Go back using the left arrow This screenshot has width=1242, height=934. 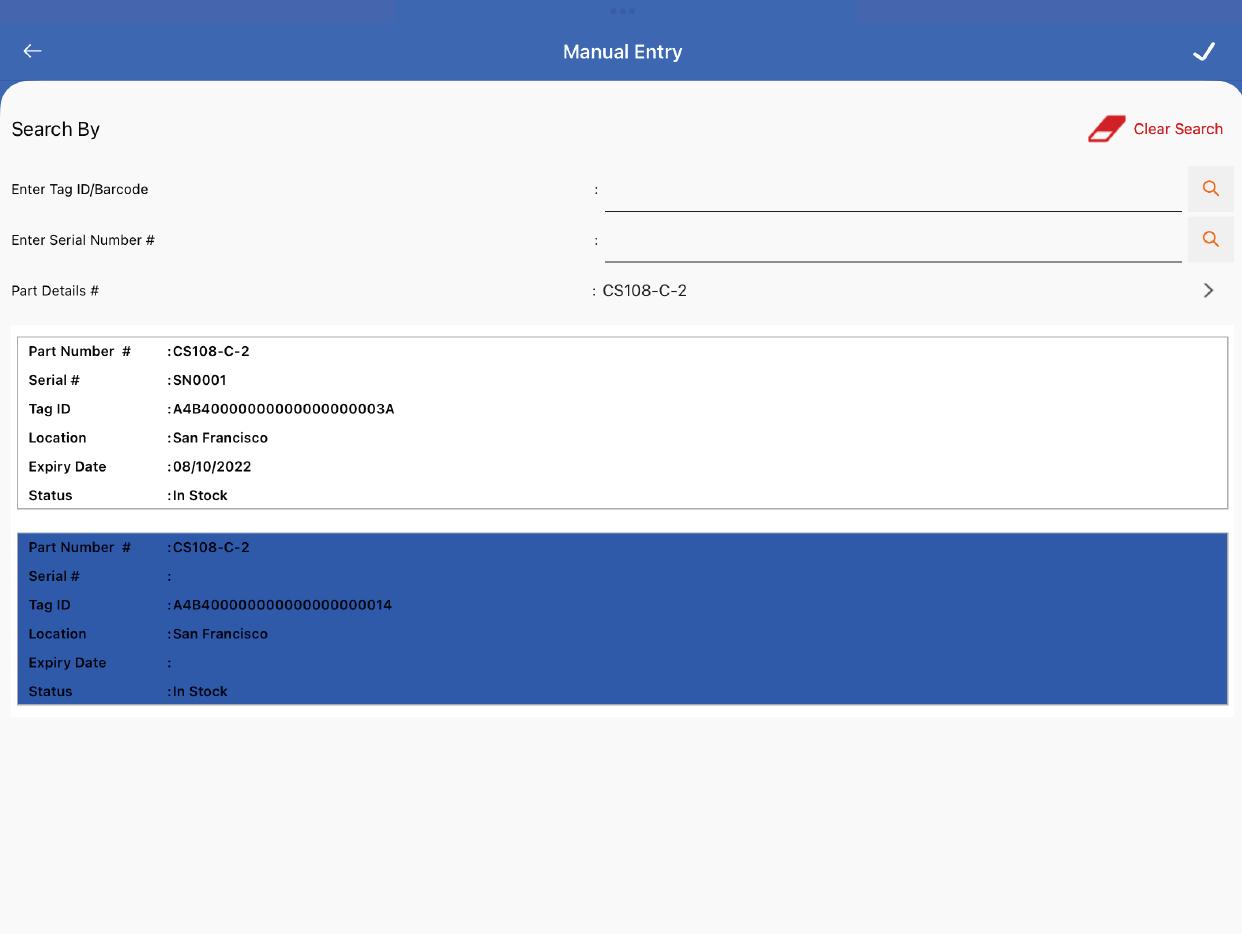click(x=33, y=51)
